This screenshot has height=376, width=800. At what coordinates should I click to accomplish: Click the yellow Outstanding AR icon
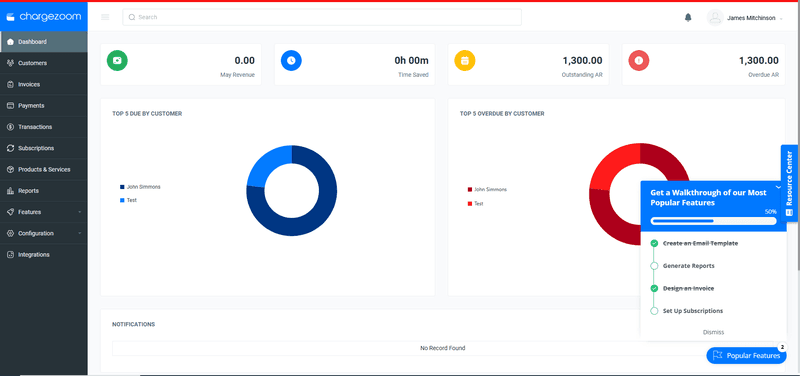465,60
